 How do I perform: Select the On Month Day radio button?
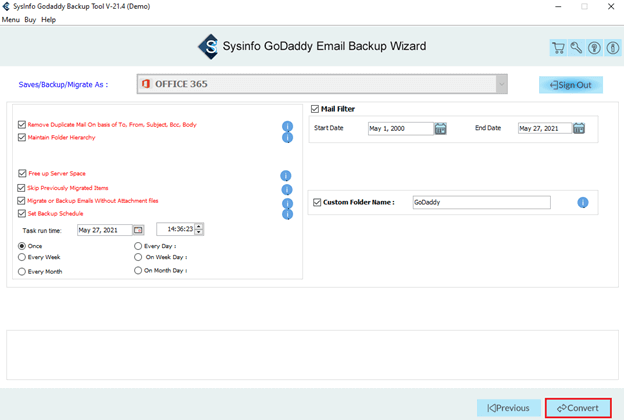(138, 270)
